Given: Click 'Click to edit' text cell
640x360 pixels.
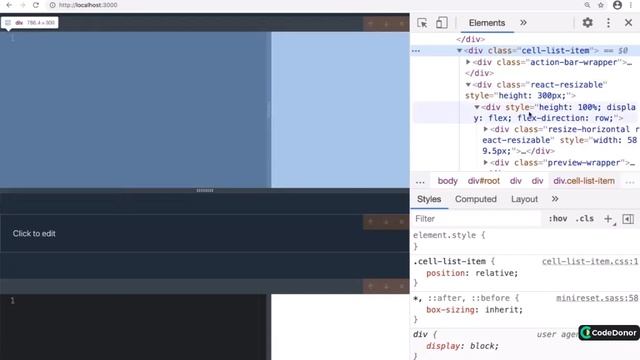Looking at the screenshot, I should [x=34, y=233].
